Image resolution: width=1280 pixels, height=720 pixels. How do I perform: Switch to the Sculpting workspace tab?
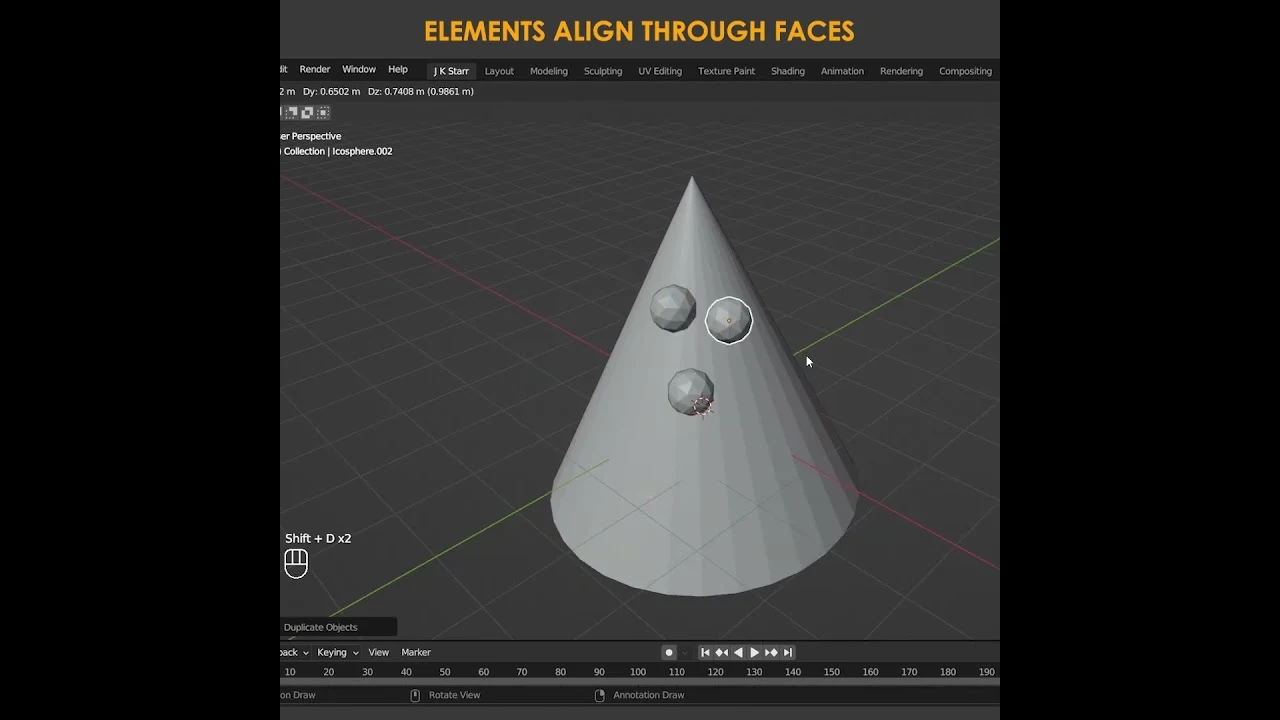click(x=603, y=71)
